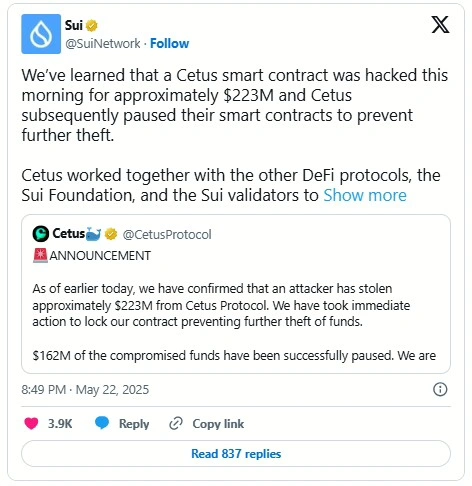Click the copy link chain icon
This screenshot has width=472, height=486.
(x=176, y=424)
